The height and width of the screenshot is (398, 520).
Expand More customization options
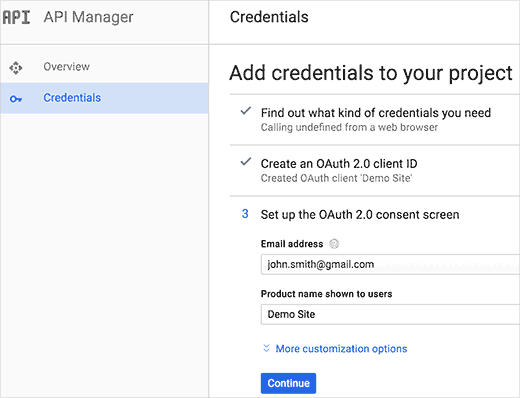(341, 349)
